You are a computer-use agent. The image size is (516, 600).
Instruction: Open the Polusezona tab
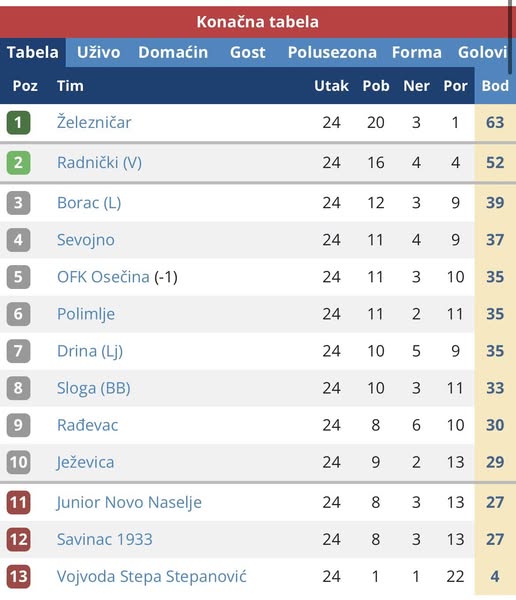point(332,52)
